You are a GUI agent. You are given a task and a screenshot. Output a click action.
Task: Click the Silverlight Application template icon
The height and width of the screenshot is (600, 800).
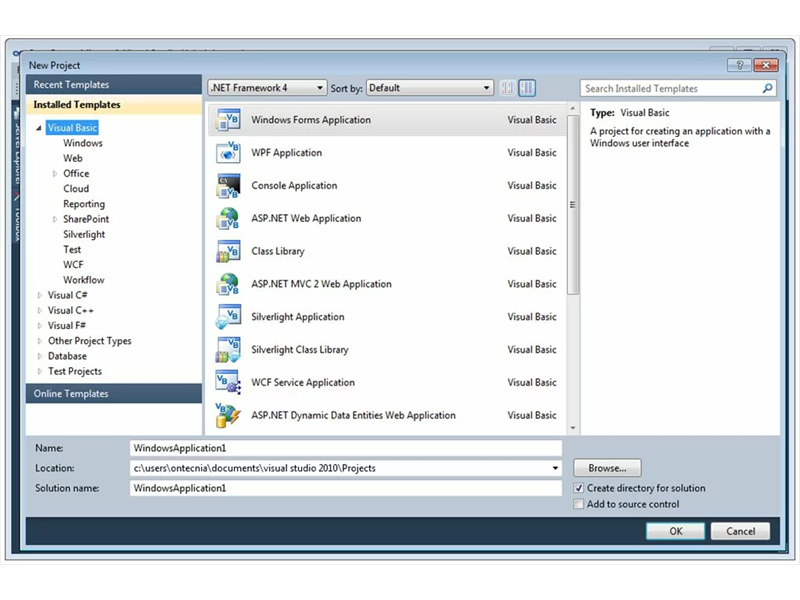(228, 317)
